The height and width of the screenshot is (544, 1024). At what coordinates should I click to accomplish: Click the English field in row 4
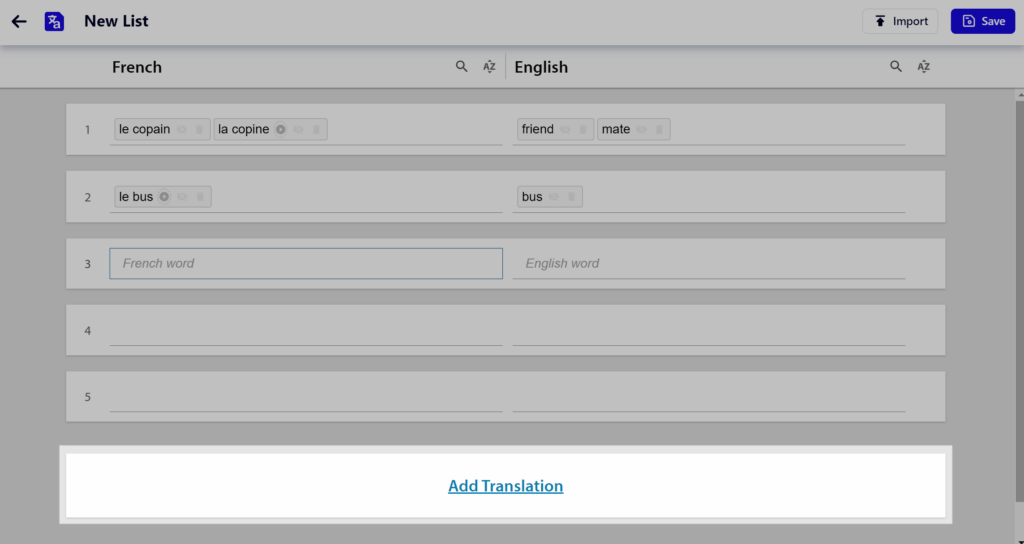[709, 330]
